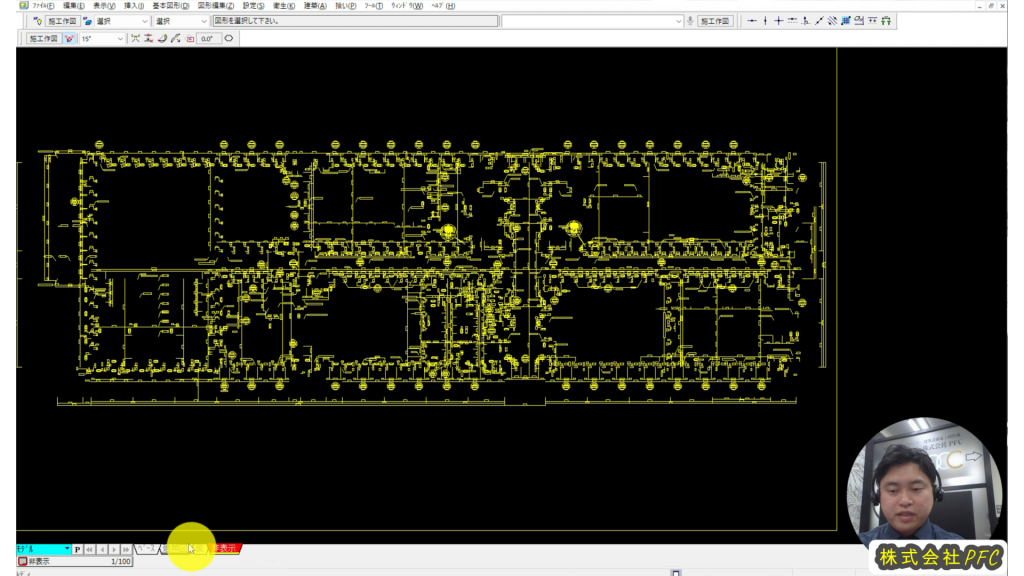
Task: Select the horizontal line drawing tool icon
Action: coord(752,21)
